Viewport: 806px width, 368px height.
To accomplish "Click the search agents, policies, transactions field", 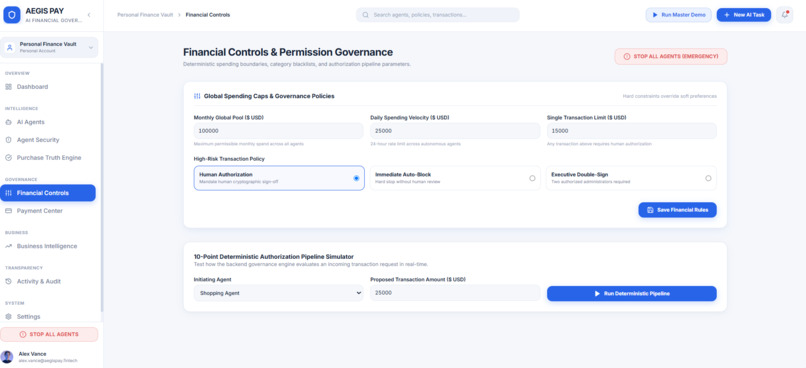I will pyautogui.click(x=437, y=15).
